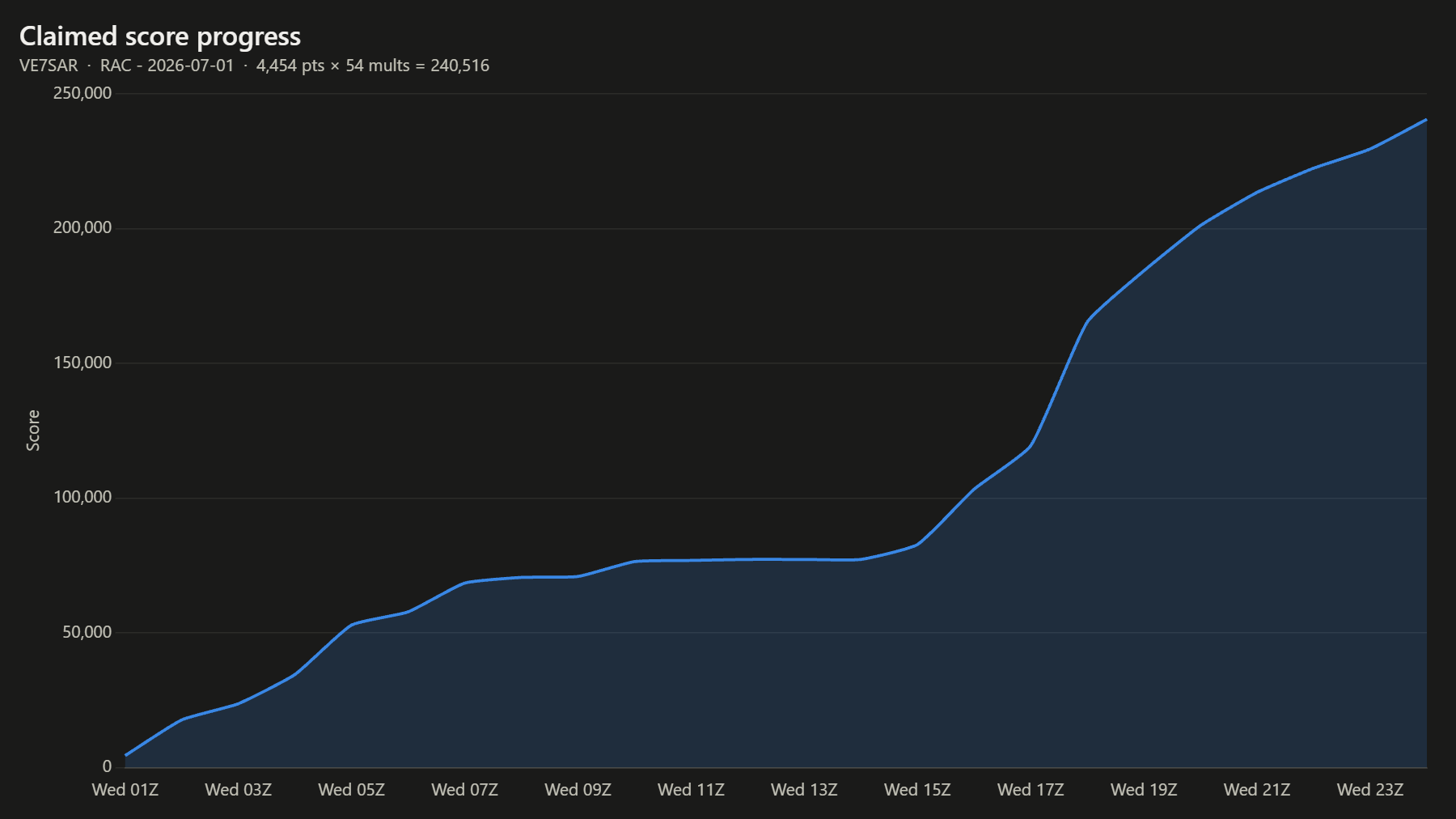Click the 'Wed 11Z' x-axis label

[692, 790]
